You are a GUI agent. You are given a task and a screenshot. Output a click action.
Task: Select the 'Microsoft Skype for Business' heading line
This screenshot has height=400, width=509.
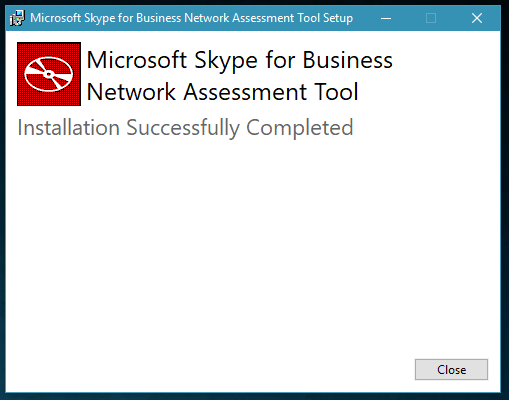tap(240, 60)
